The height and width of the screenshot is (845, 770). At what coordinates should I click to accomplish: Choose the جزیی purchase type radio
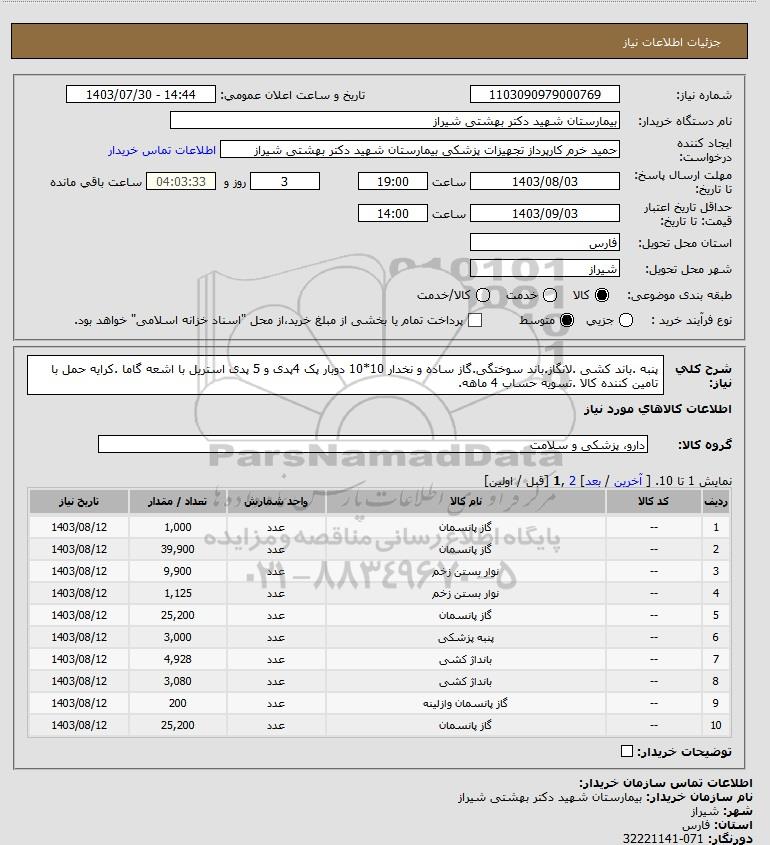coord(626,321)
